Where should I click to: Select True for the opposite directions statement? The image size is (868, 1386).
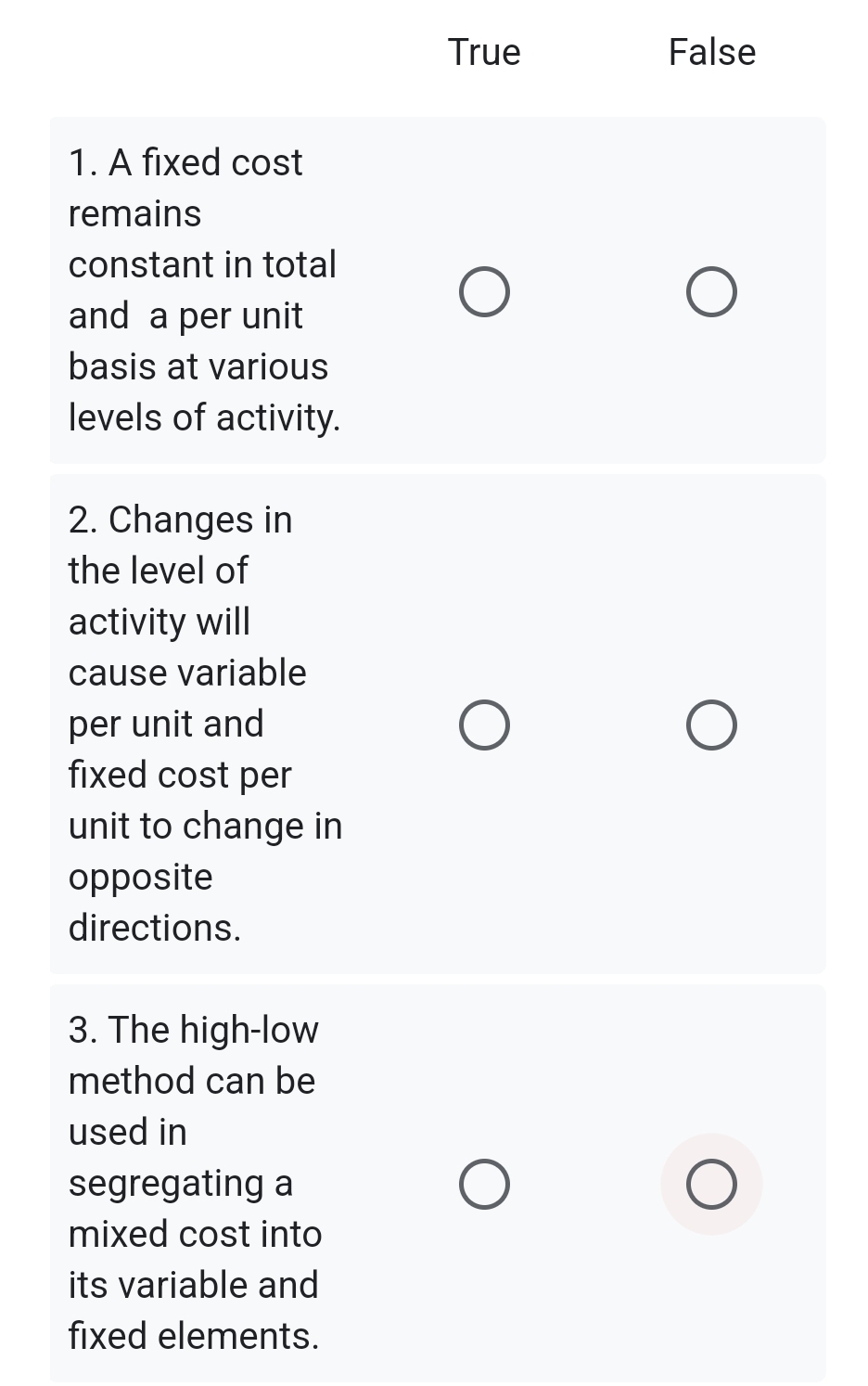[x=484, y=725]
